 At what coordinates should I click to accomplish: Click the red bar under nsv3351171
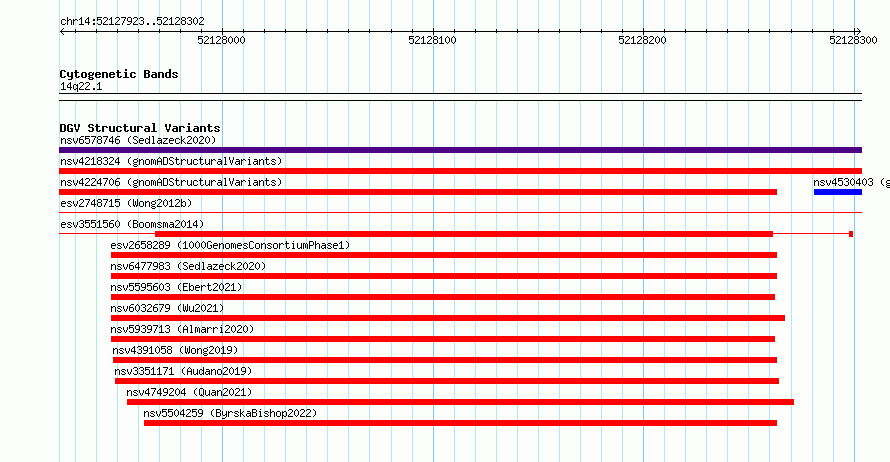(447, 381)
